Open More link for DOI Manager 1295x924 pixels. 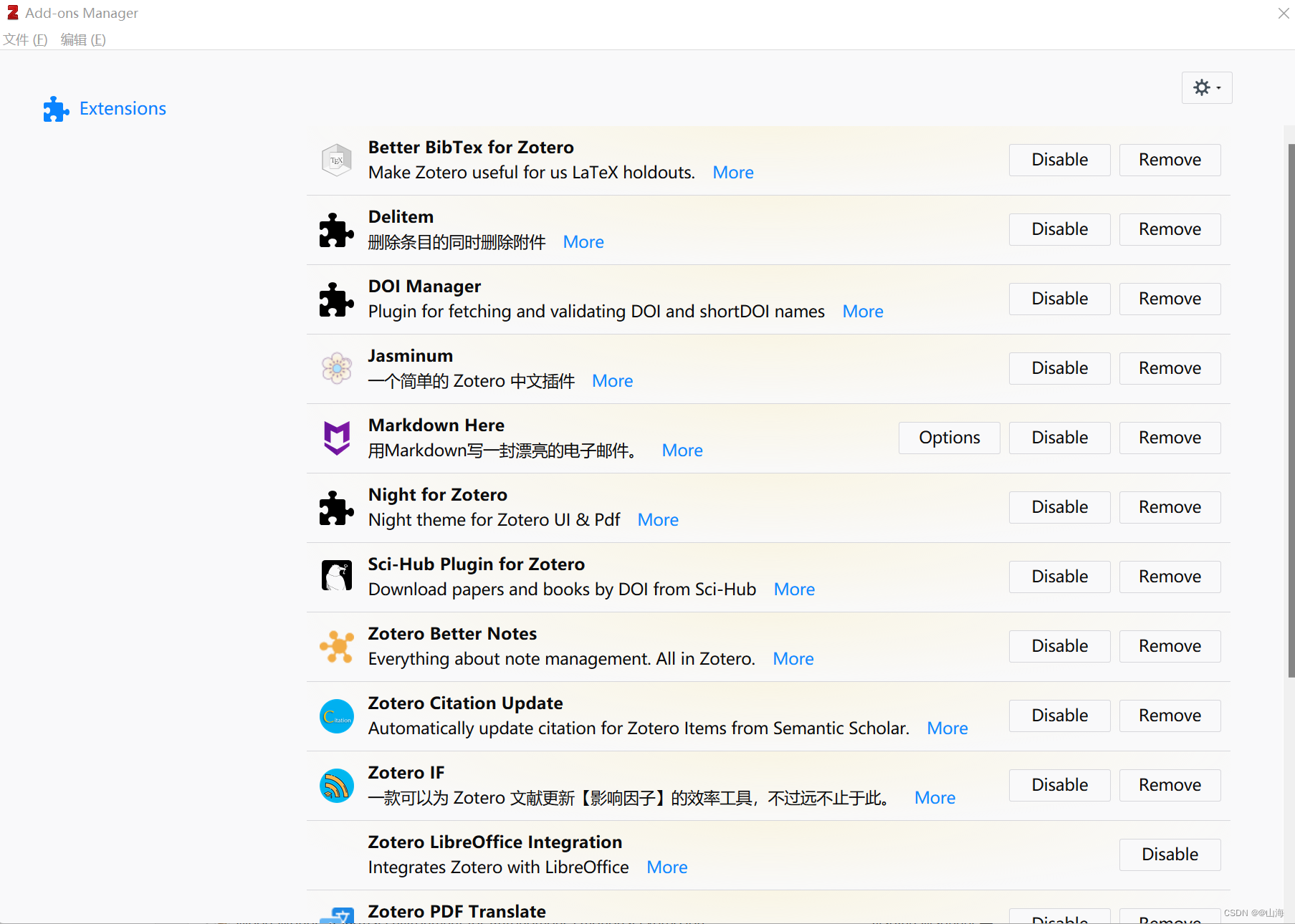point(863,312)
